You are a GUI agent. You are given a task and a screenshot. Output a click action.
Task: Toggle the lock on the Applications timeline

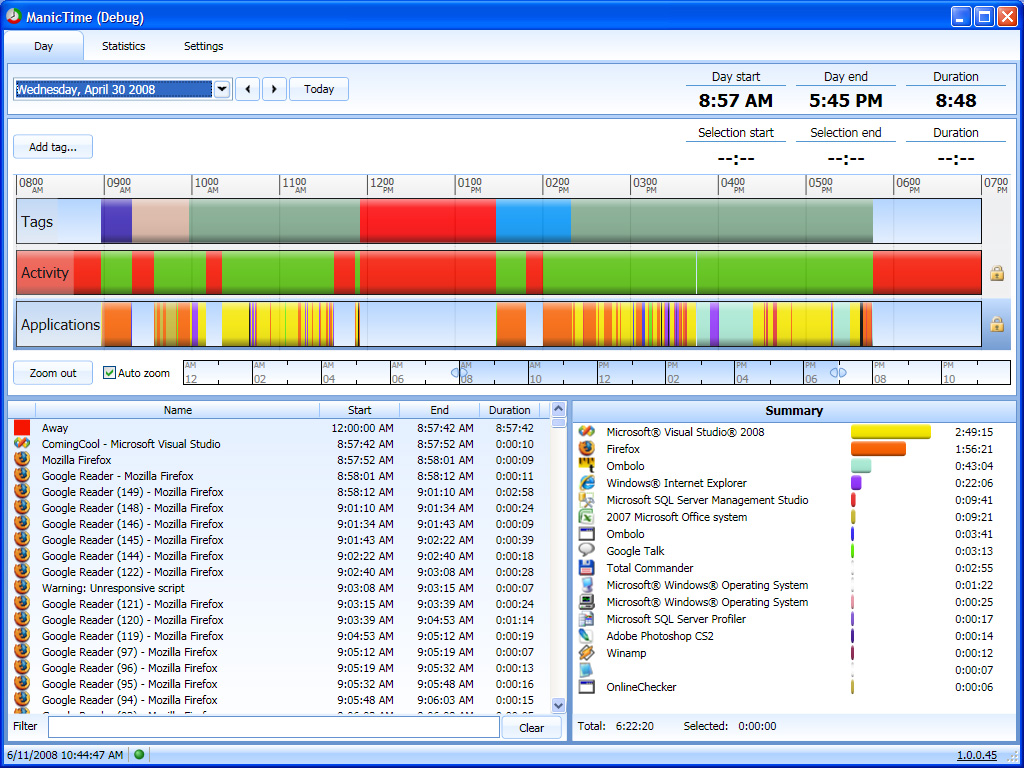pyautogui.click(x=996, y=324)
